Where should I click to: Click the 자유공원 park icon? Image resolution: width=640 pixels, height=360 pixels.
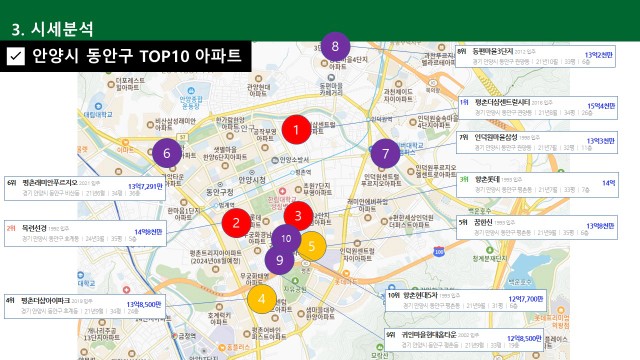(295, 282)
